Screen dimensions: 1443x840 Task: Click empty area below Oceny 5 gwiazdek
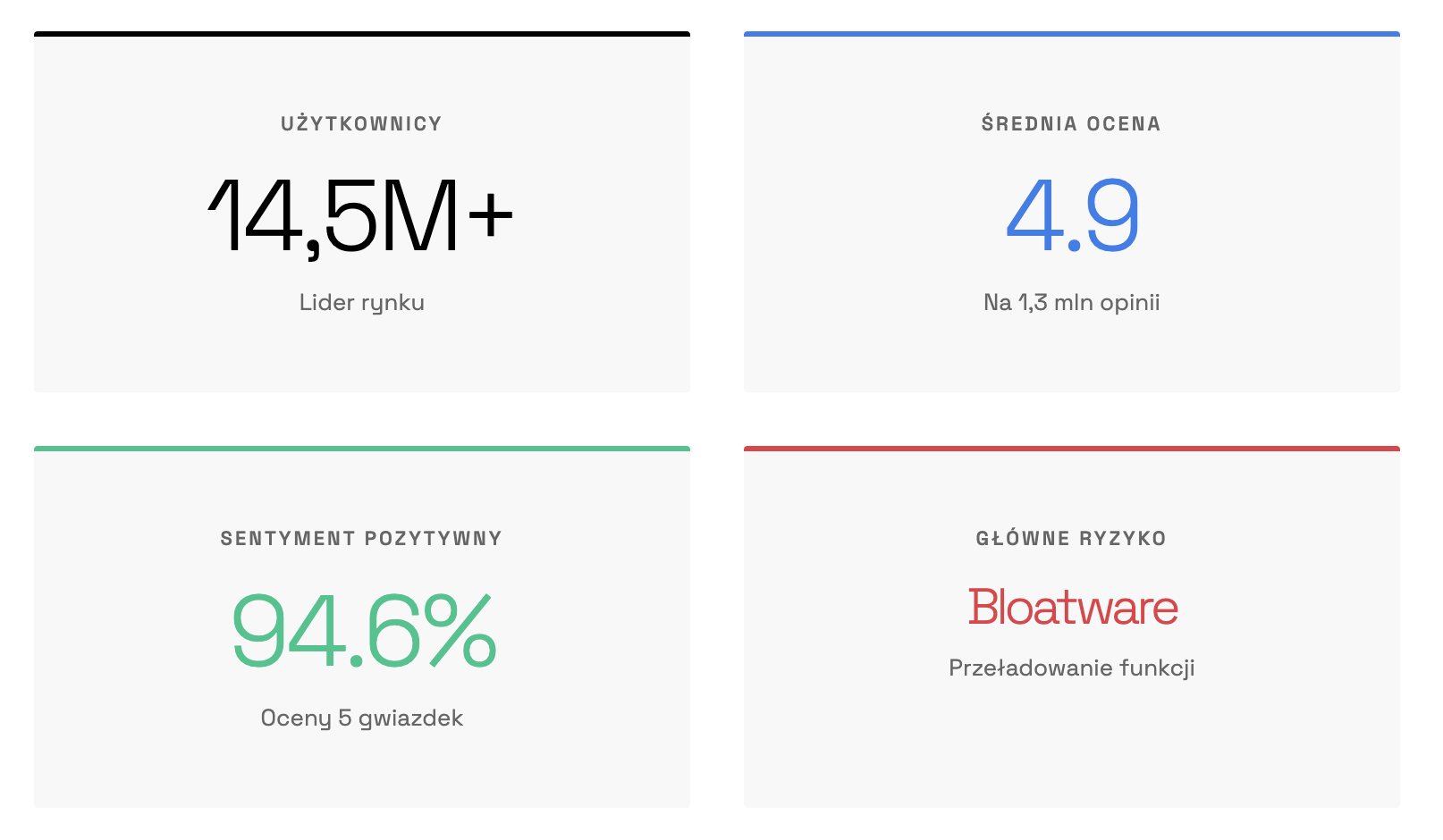pyautogui.click(x=361, y=769)
